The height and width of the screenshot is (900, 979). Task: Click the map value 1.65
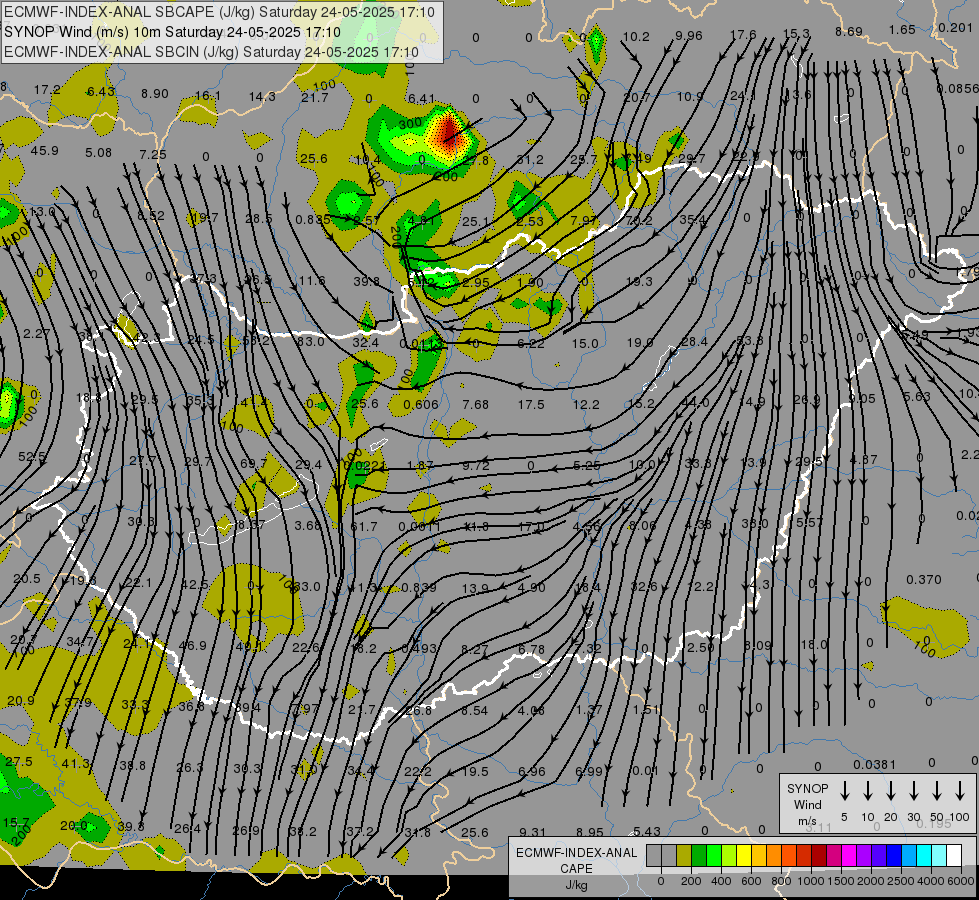(902, 29)
